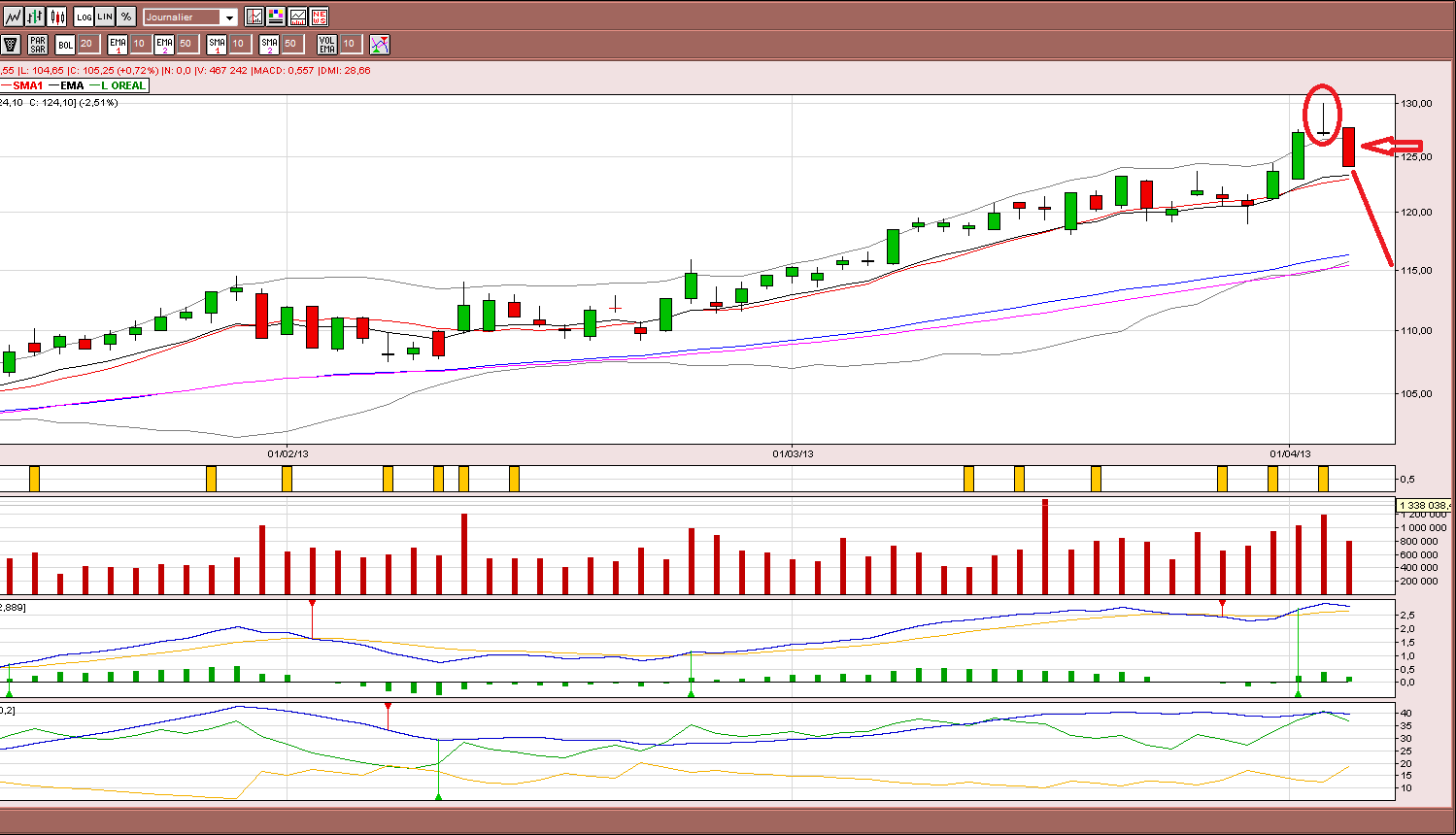The height and width of the screenshot is (835, 1456).
Task: Click the DMI: 28,66 status value
Action: pos(345,70)
